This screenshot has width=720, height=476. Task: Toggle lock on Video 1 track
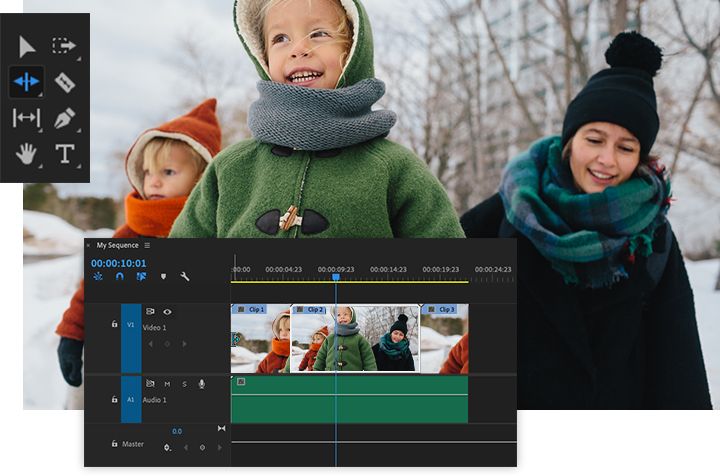(x=114, y=324)
